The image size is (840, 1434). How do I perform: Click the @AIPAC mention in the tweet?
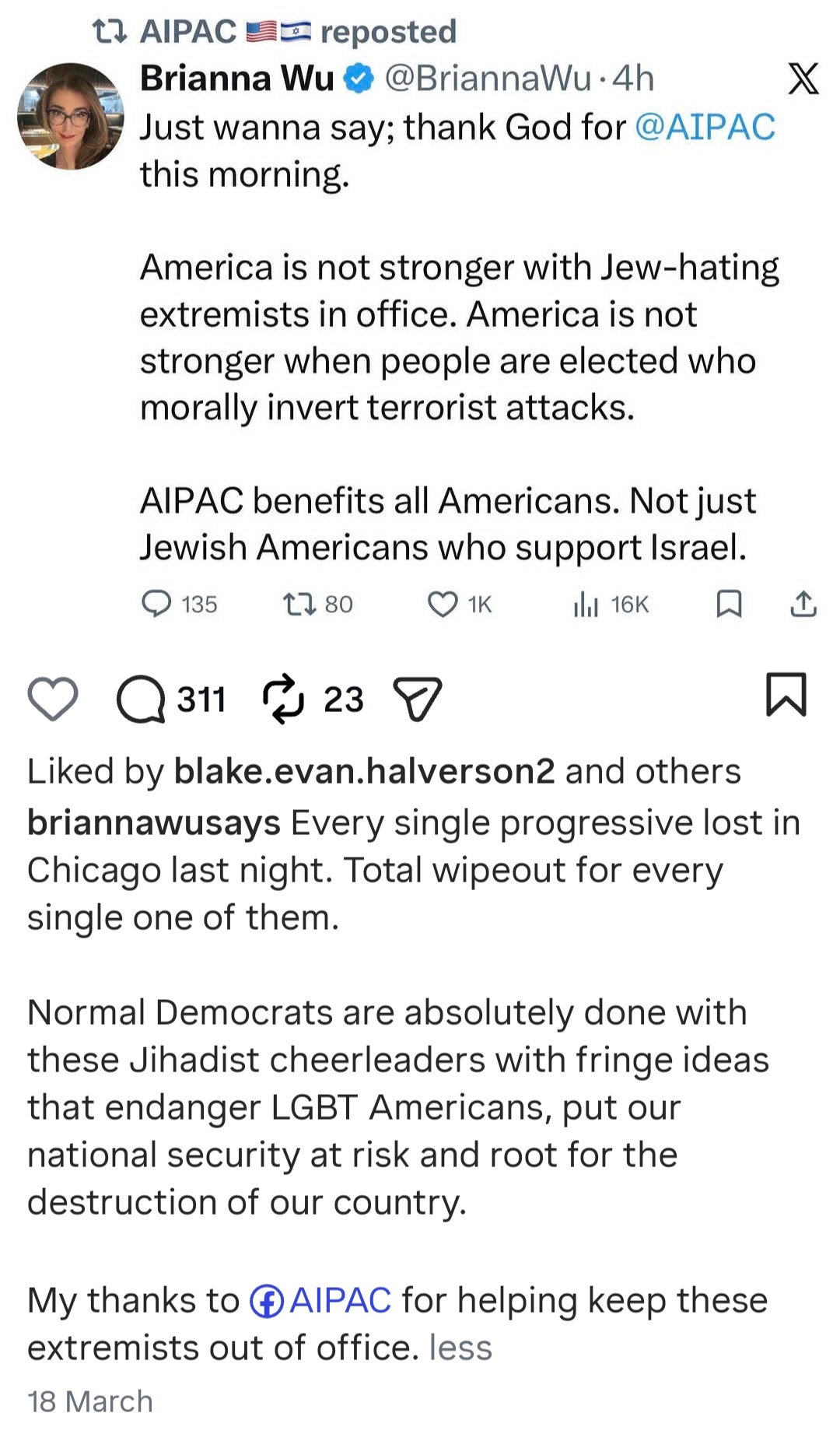point(705,127)
